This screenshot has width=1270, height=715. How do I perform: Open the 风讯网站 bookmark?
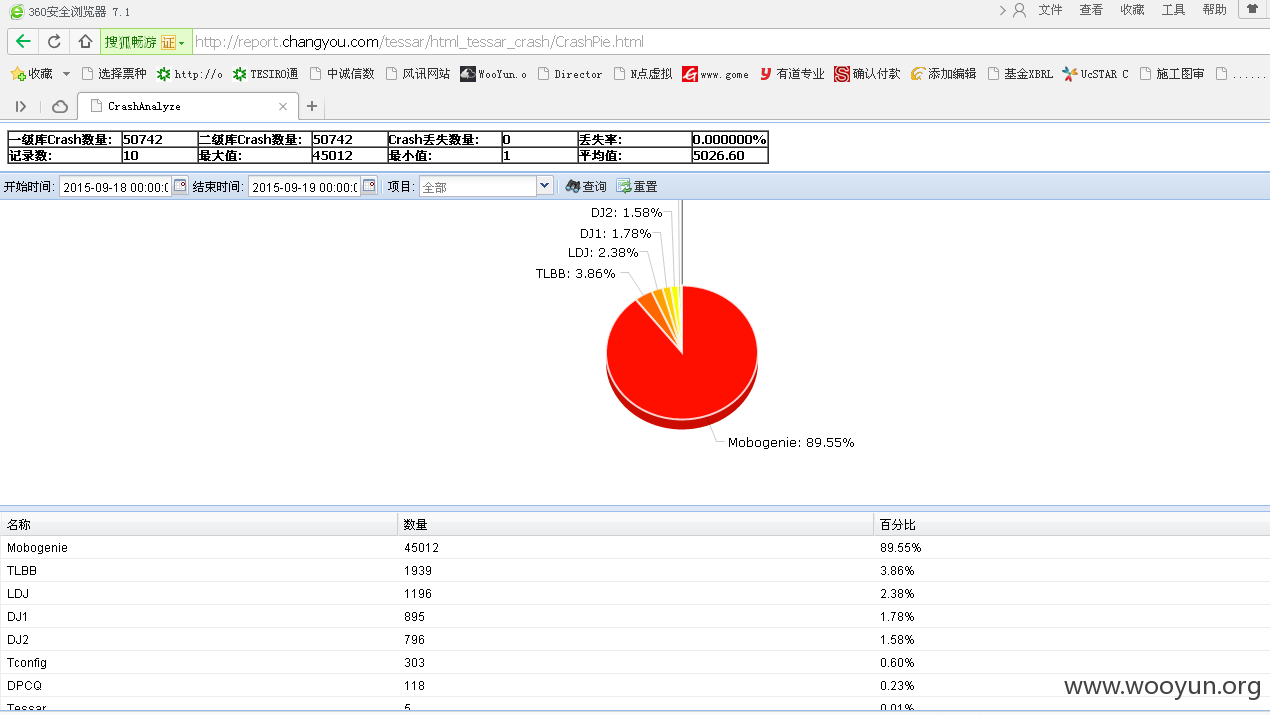coord(418,74)
